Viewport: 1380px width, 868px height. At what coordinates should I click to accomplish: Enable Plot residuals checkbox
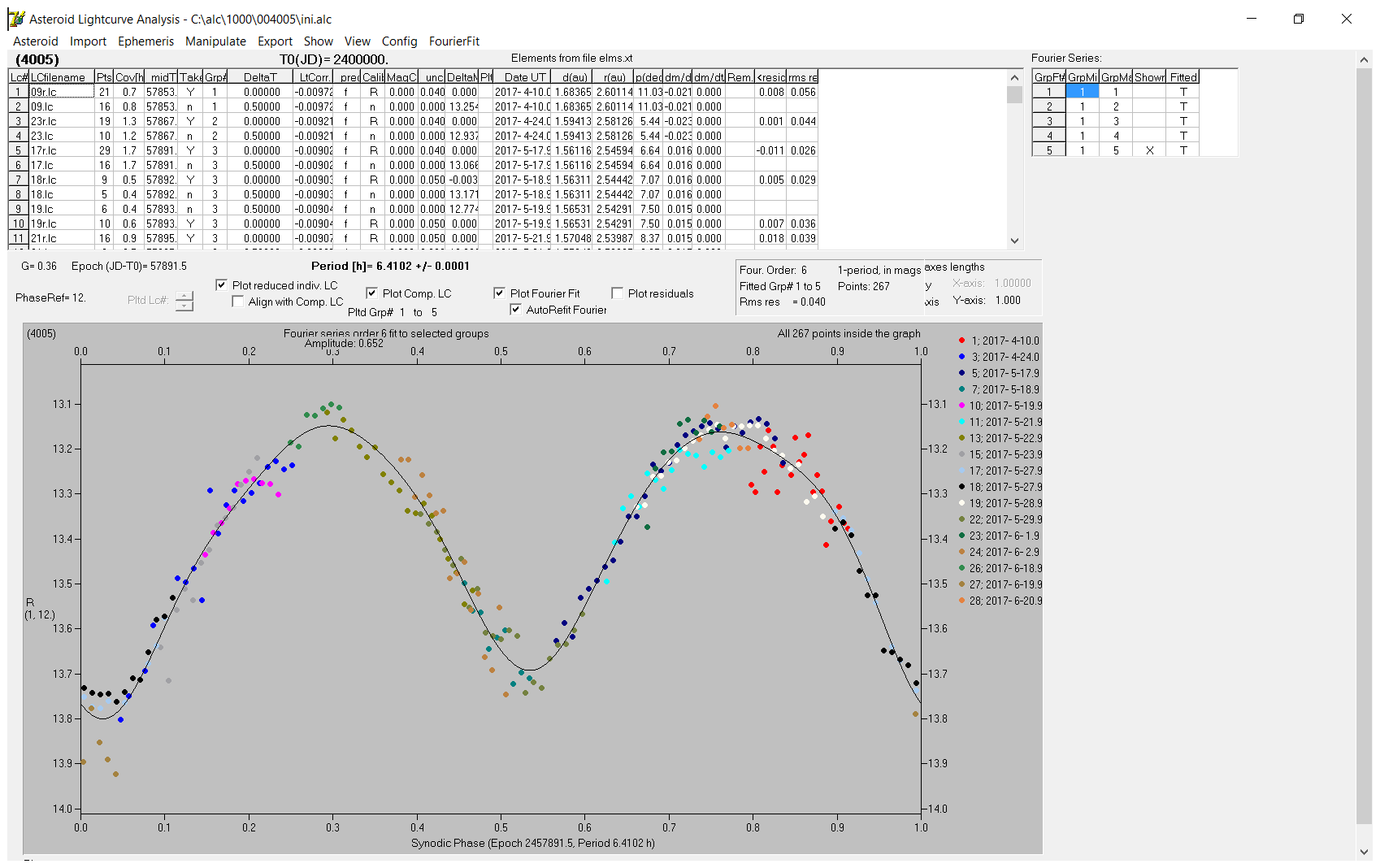point(617,293)
